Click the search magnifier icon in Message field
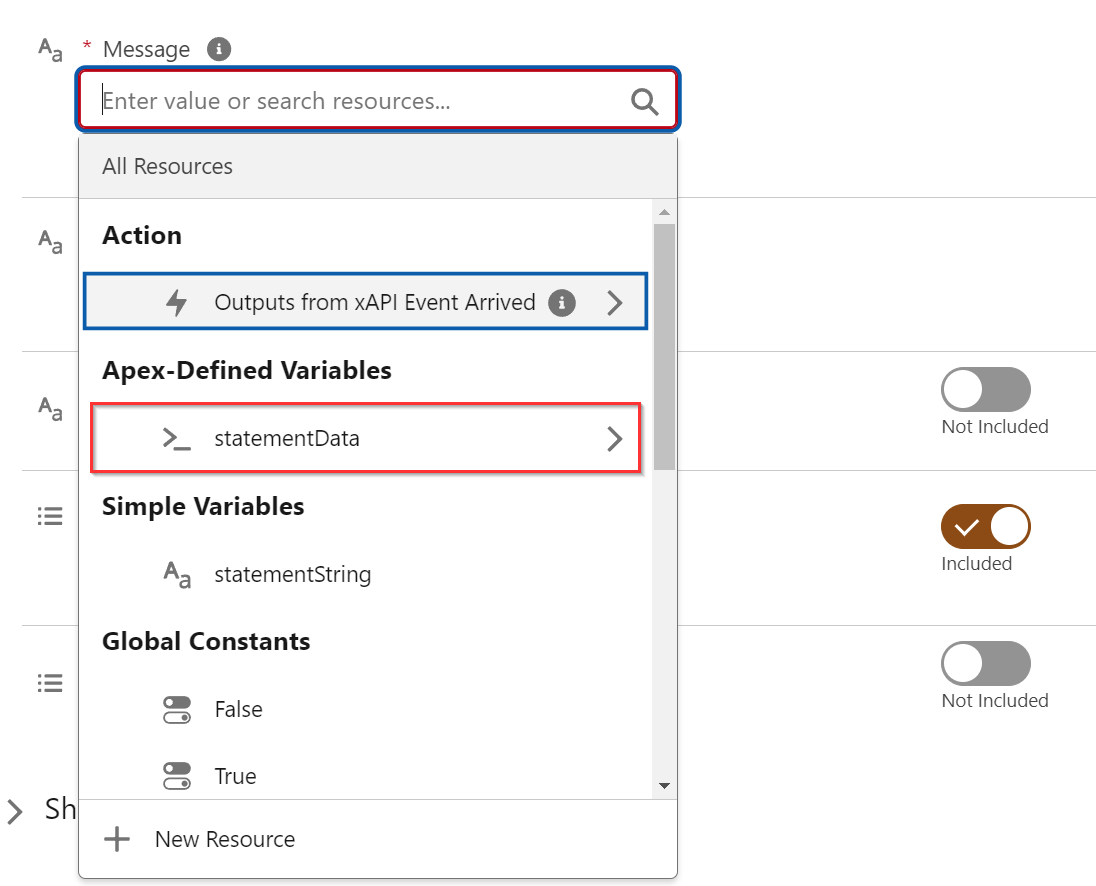Image resolution: width=1096 pixels, height=886 pixels. click(x=645, y=101)
